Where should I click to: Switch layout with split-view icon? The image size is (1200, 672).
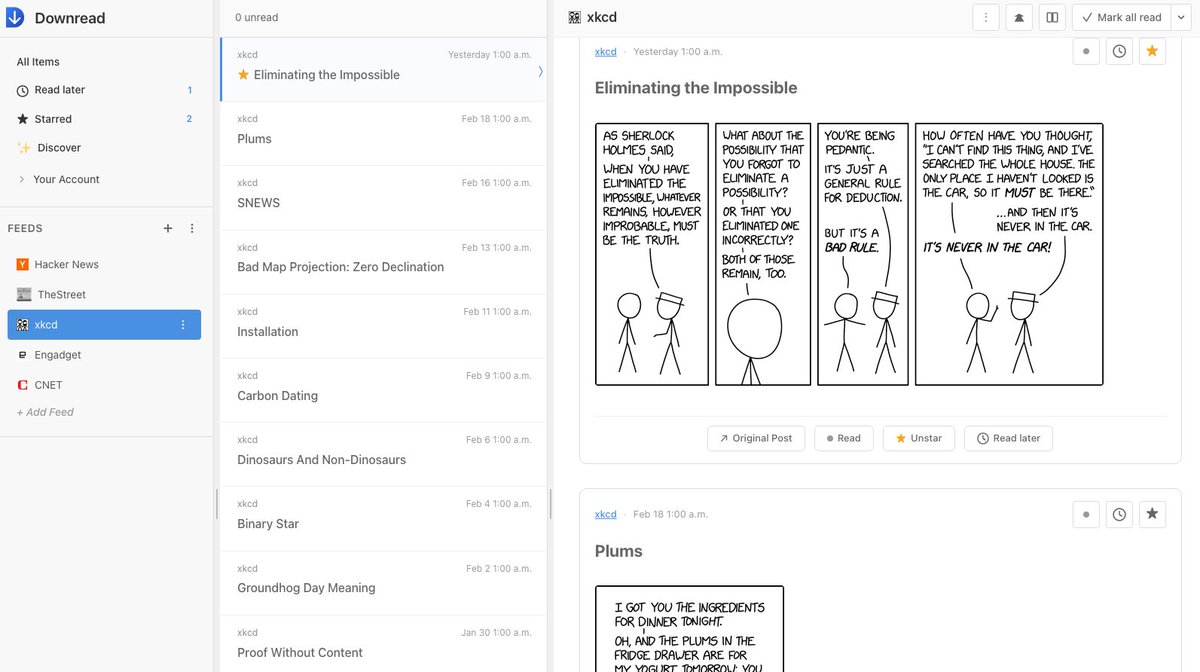[1052, 17]
